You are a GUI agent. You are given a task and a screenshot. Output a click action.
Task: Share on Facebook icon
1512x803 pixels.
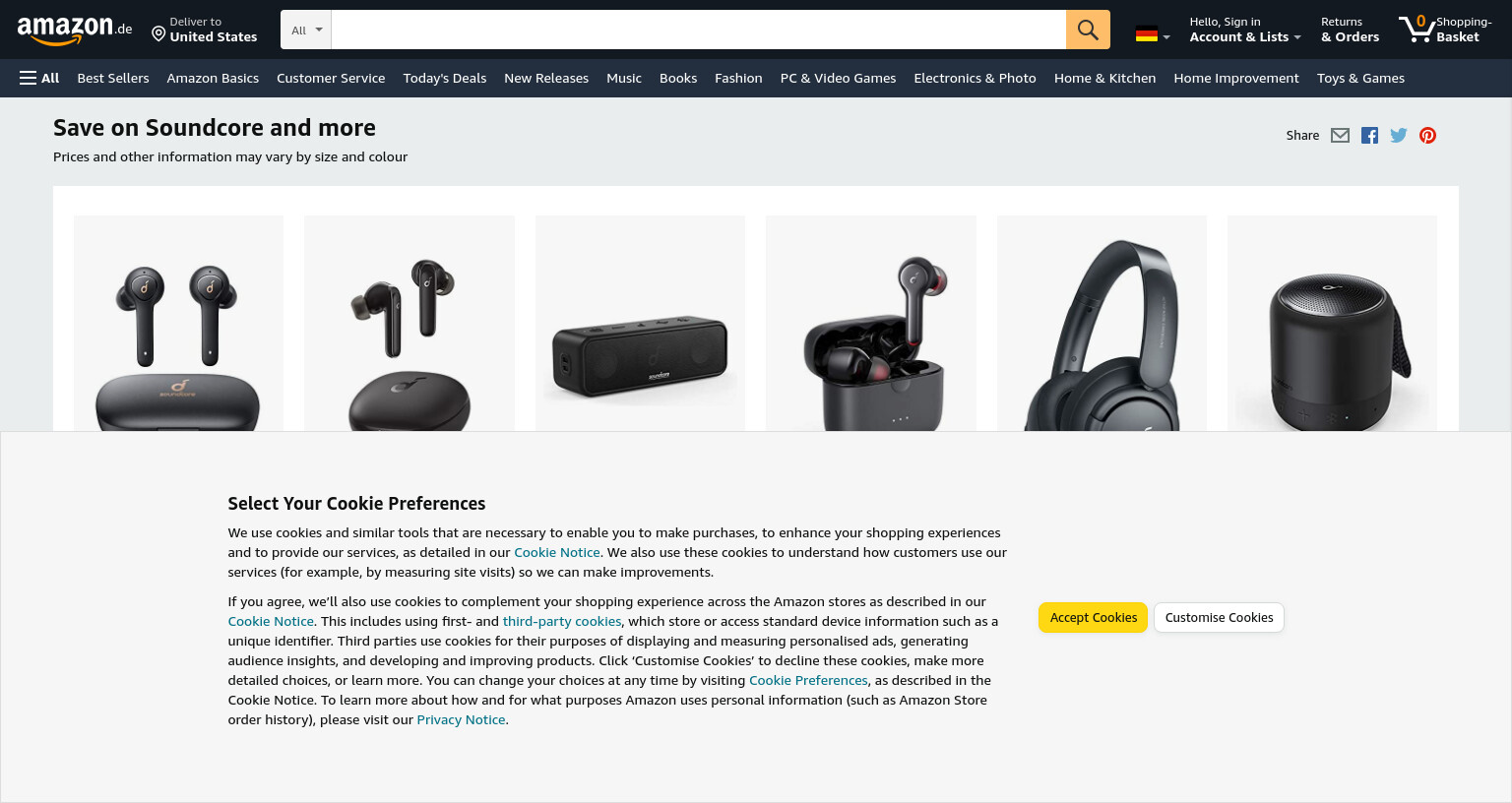(1369, 136)
